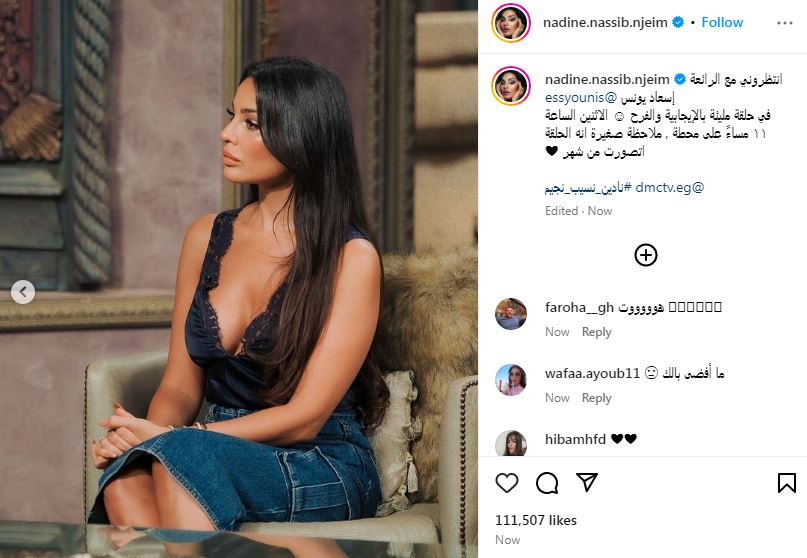Share the post via paper plane icon
Screen dimensions: 807x558
coord(587,482)
